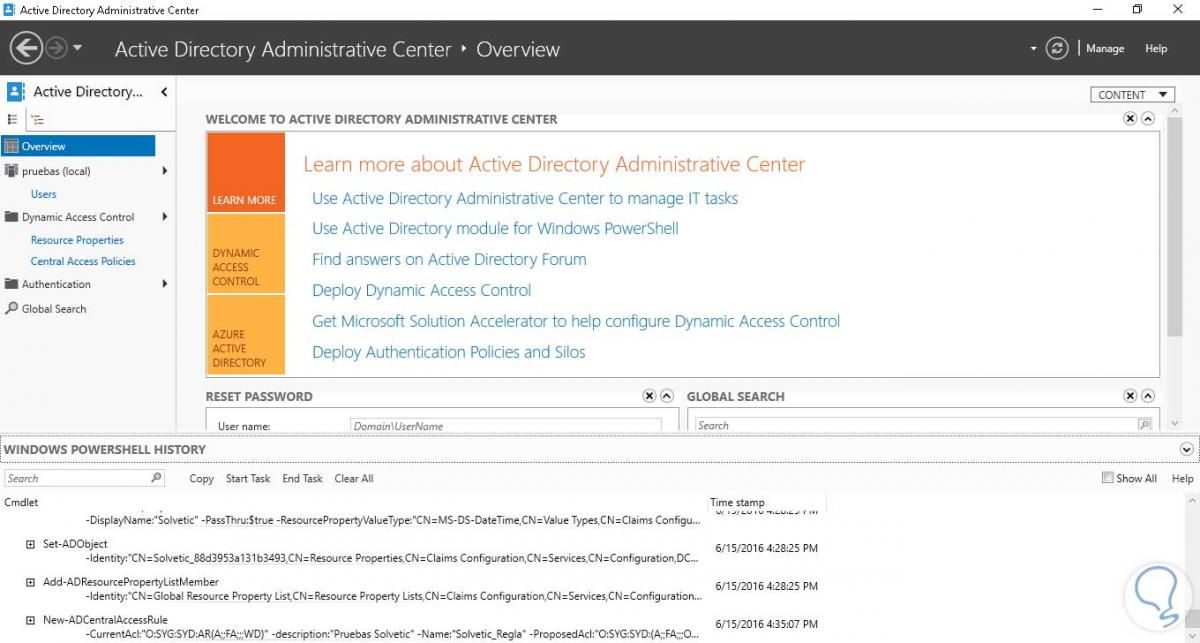Collapse Windows PowerShell History pane

click(1187, 450)
